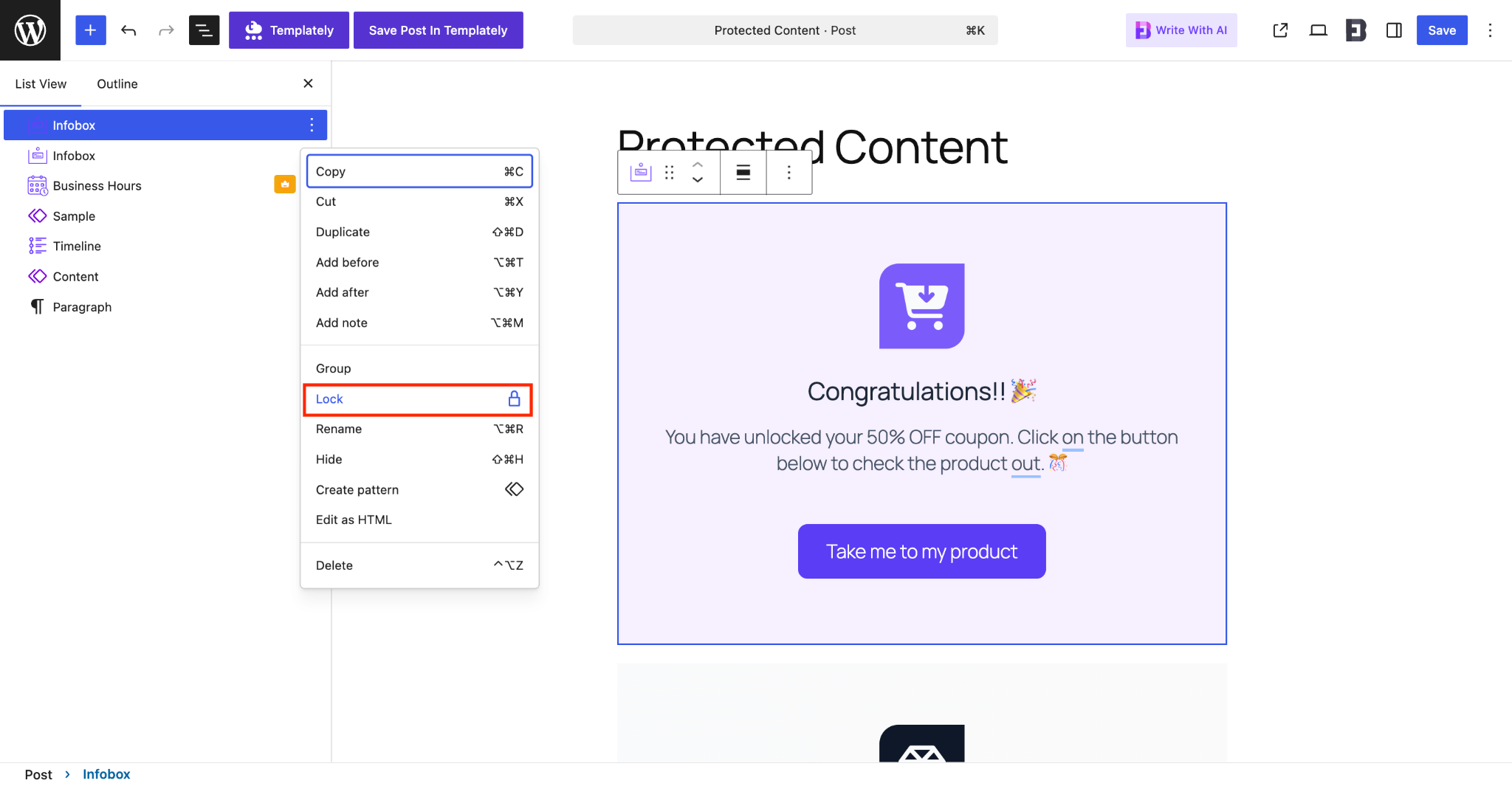Open block toolbar options menu

(x=789, y=172)
